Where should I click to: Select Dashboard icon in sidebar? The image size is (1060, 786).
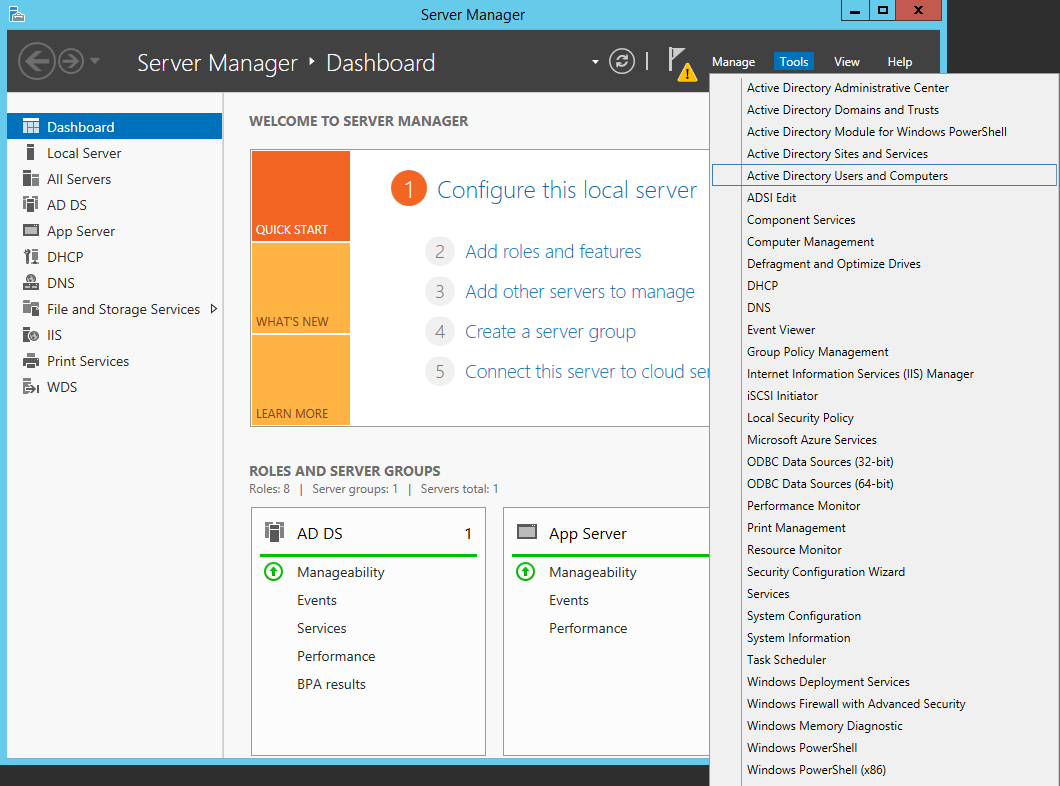[x=30, y=126]
